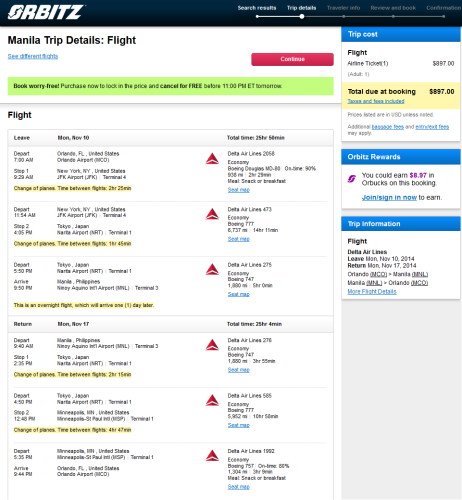This screenshot has width=462, height=500.
Task: Open the baggage fees link
Action: click(x=387, y=127)
